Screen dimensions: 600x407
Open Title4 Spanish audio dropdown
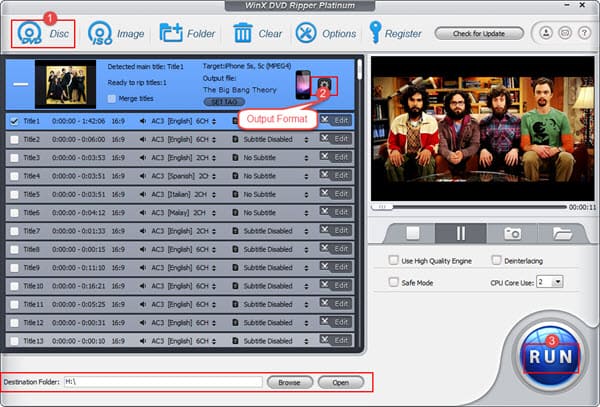(x=214, y=176)
